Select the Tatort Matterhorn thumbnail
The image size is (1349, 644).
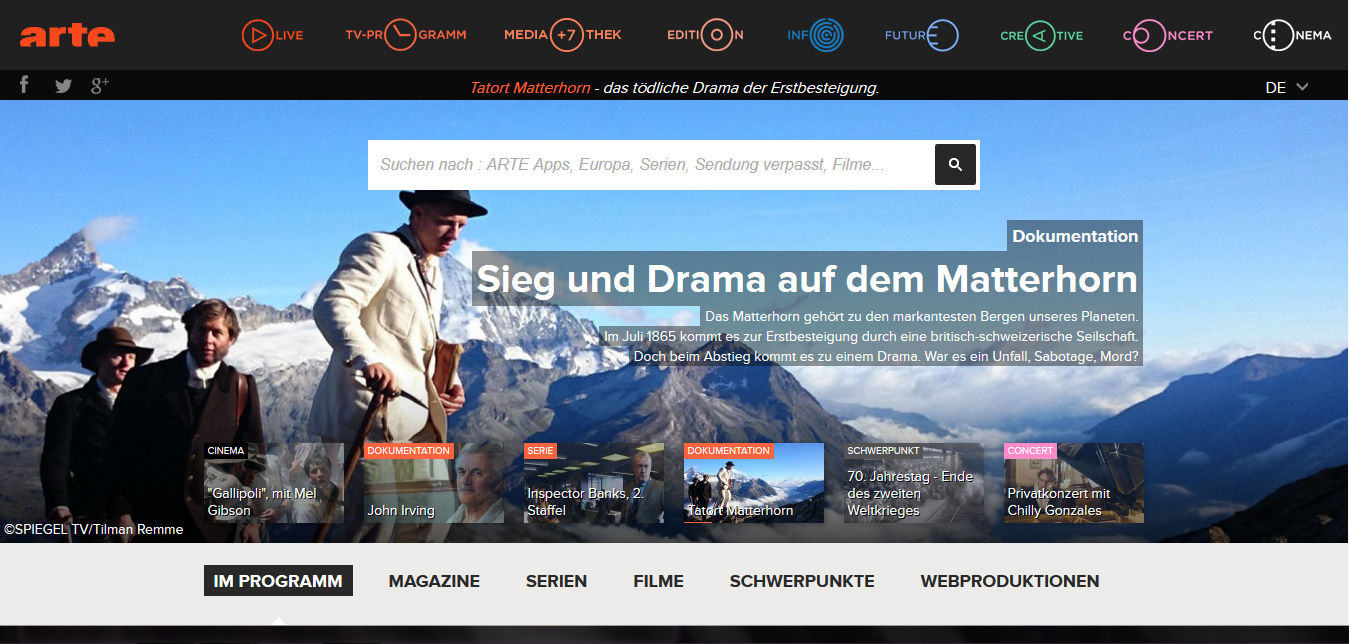[x=754, y=483]
